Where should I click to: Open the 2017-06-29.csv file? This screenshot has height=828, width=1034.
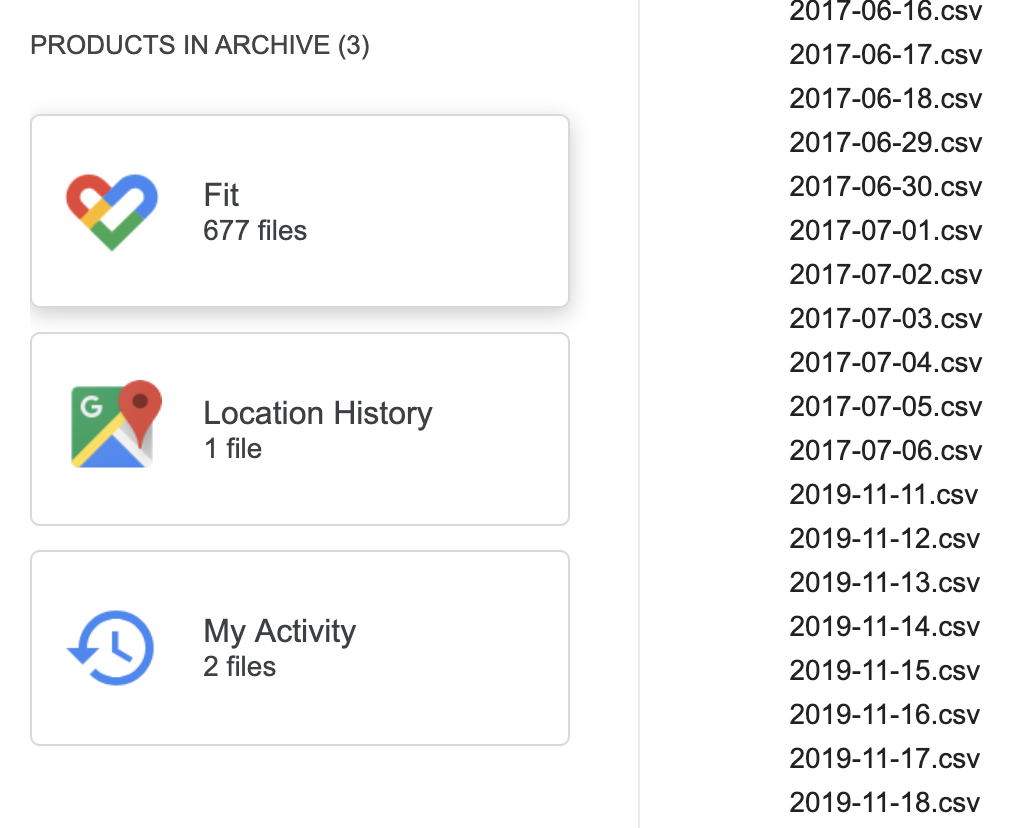click(x=885, y=143)
